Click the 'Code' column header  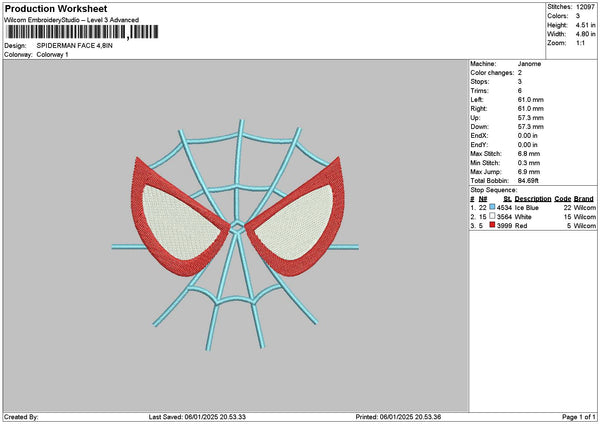[562, 199]
